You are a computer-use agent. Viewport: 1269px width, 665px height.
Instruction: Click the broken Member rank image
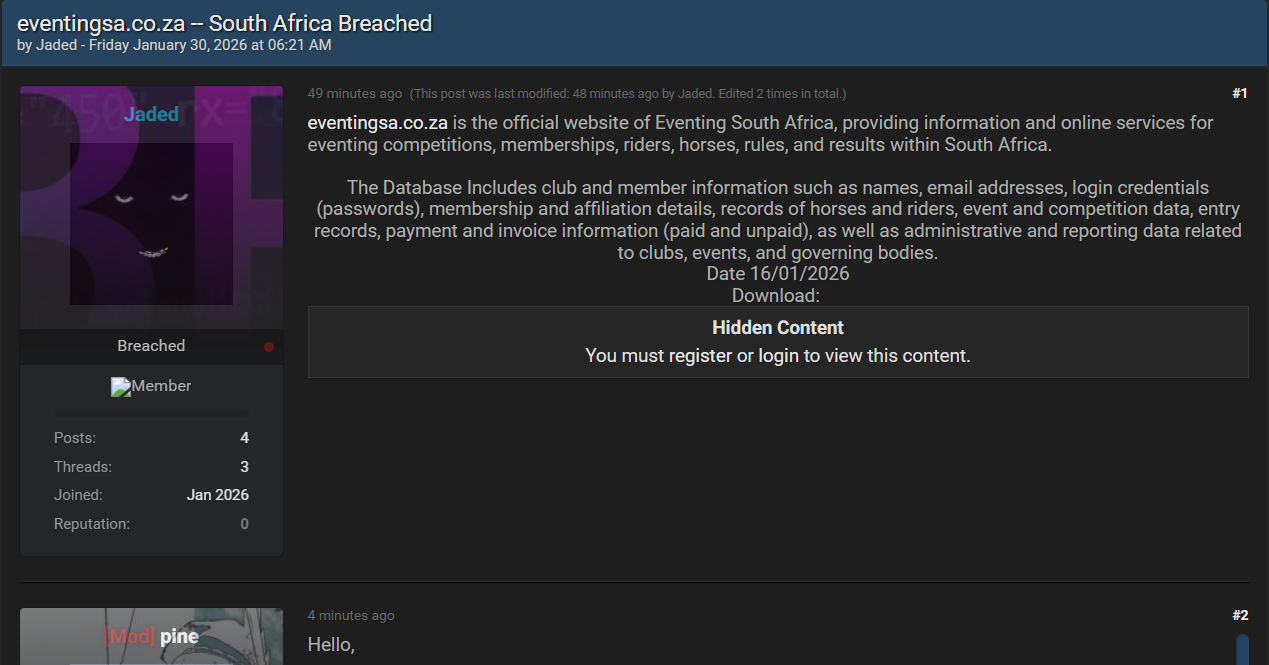[121, 387]
